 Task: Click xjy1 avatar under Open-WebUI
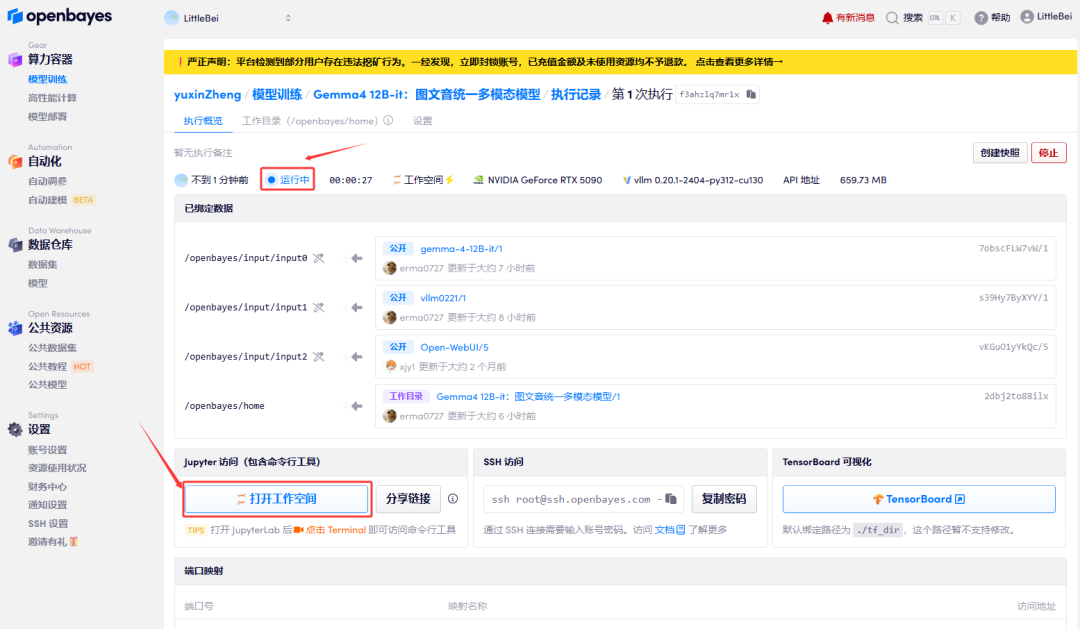tap(391, 367)
